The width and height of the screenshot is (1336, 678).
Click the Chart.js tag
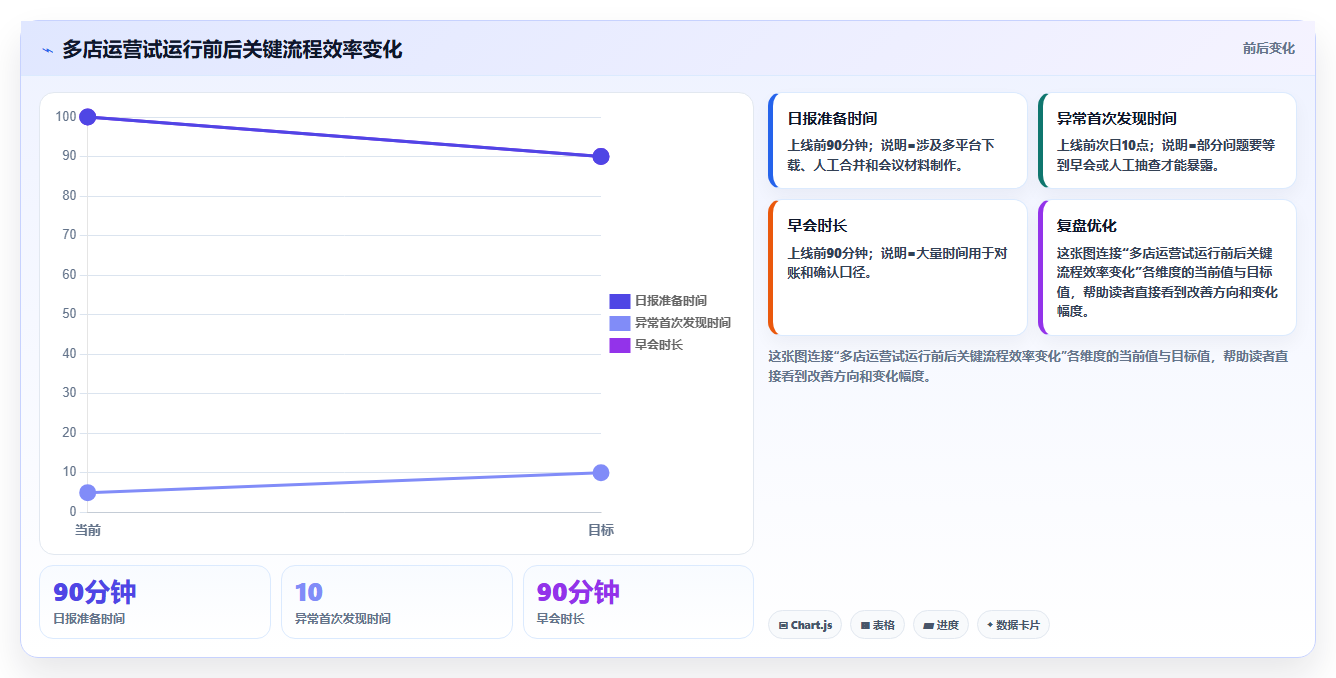pyautogui.click(x=805, y=625)
